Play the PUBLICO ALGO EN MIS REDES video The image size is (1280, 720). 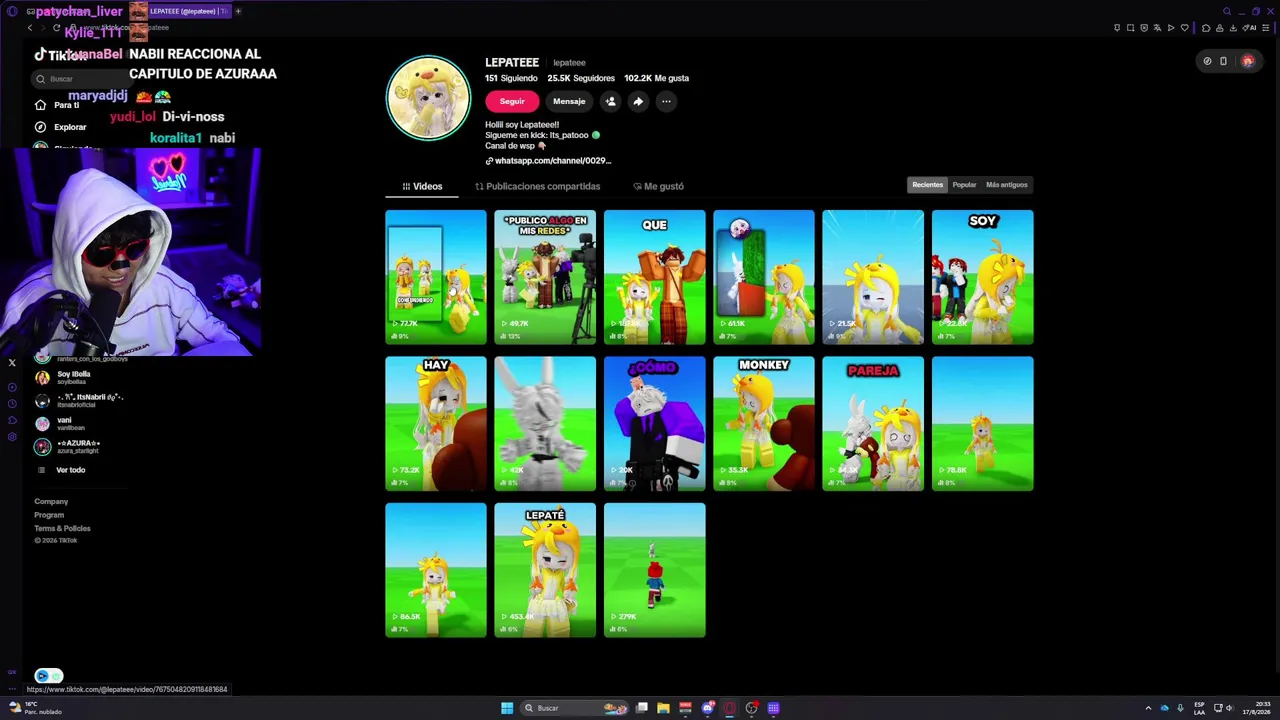pos(545,277)
